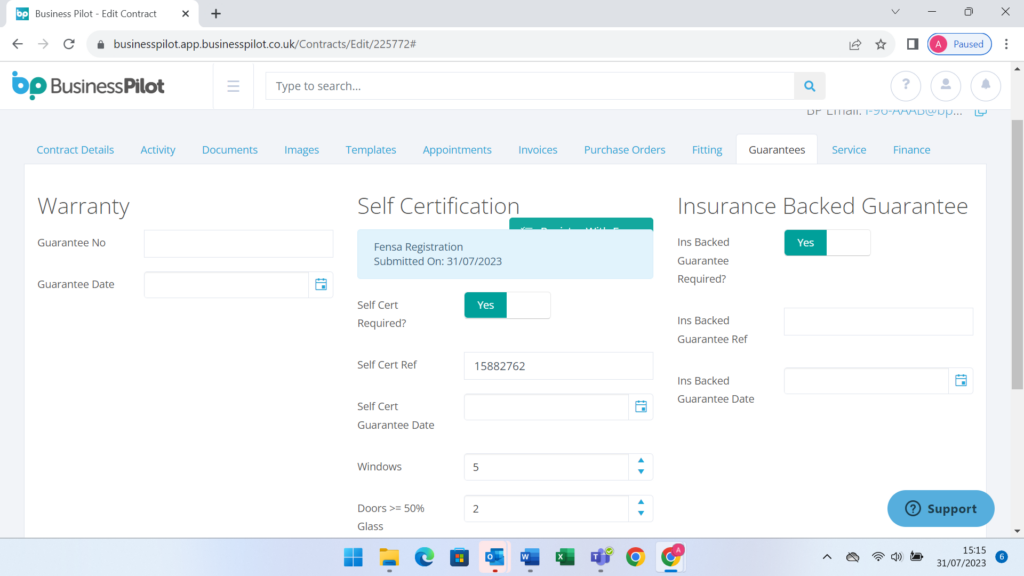Click the Guarantee No input field
Image resolution: width=1024 pixels, height=576 pixels.
click(238, 243)
